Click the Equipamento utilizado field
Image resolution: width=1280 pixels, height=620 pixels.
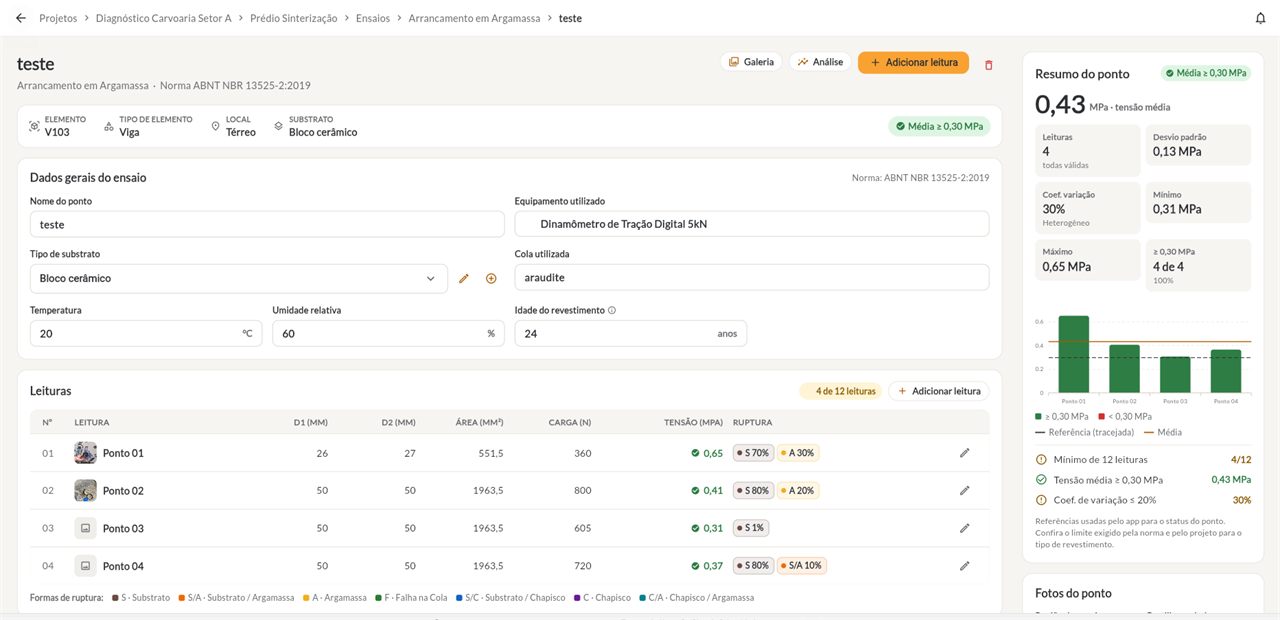[x=752, y=224]
